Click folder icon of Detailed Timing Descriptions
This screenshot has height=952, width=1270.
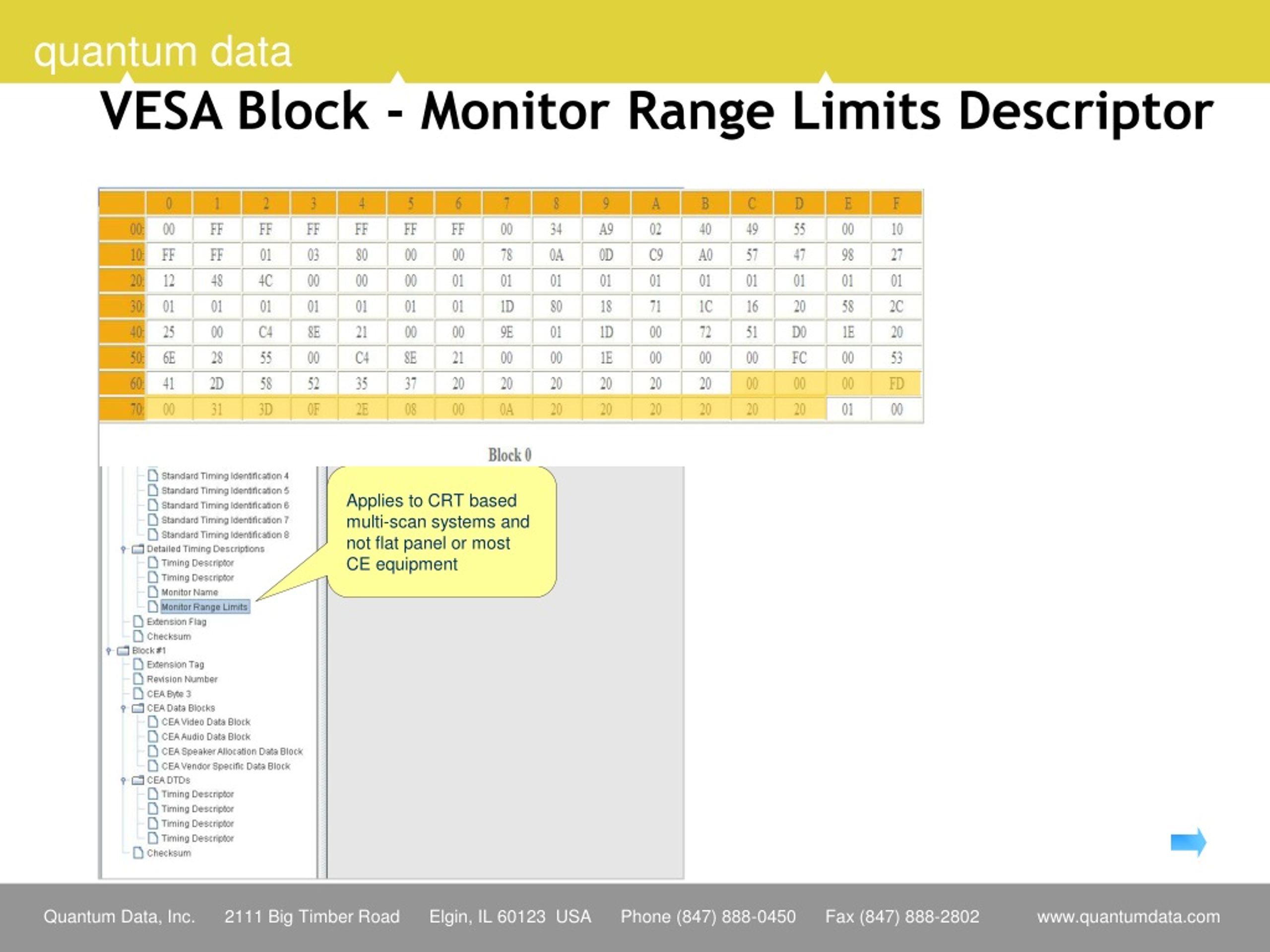pyautogui.click(x=138, y=548)
